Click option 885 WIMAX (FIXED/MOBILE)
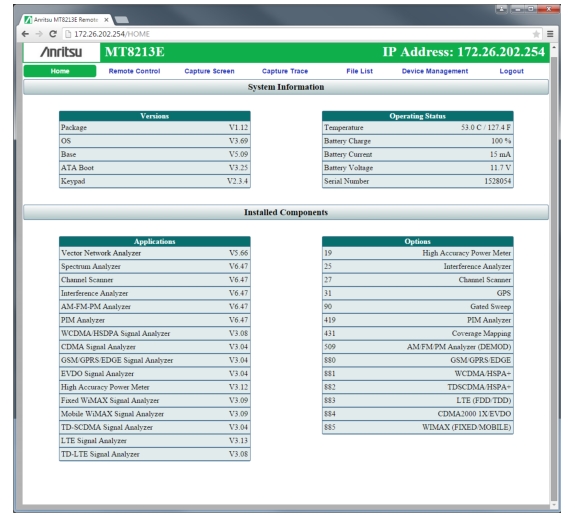575x516 pixels. pos(418,427)
